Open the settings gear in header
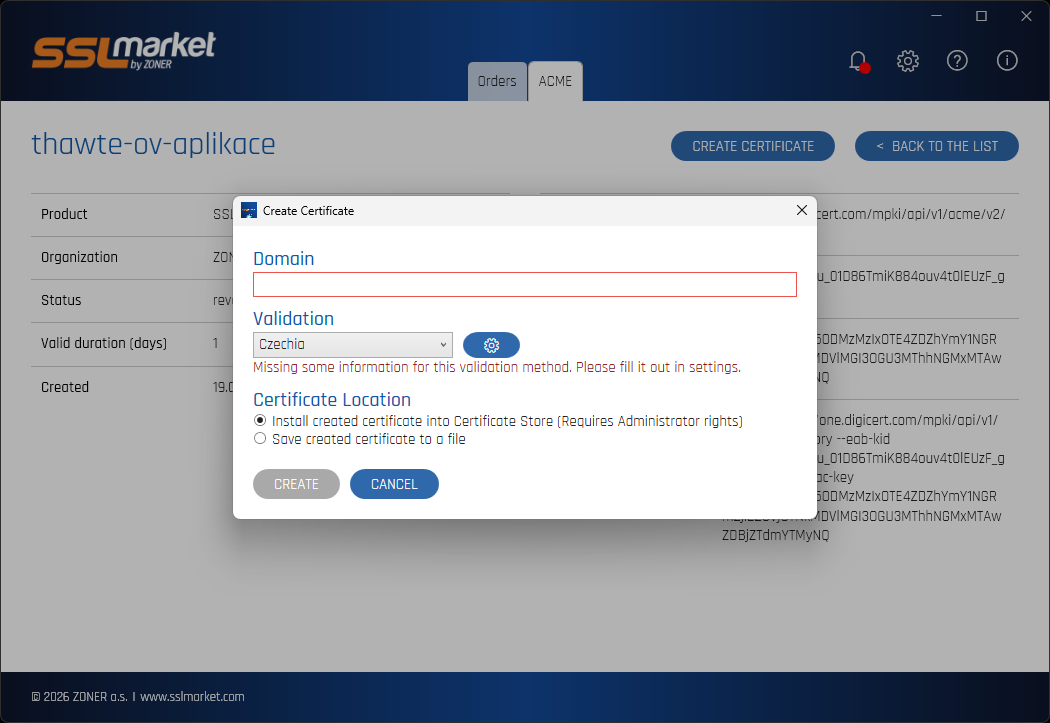This screenshot has width=1050, height=723. [x=907, y=61]
